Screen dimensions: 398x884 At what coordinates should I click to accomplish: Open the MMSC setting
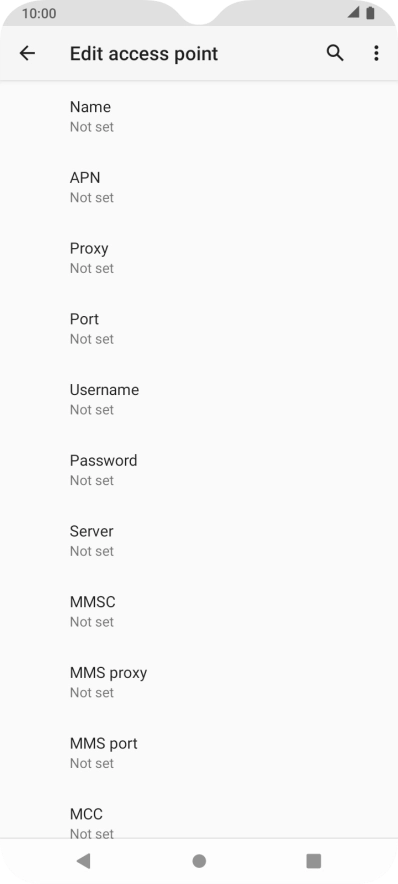click(x=199, y=612)
